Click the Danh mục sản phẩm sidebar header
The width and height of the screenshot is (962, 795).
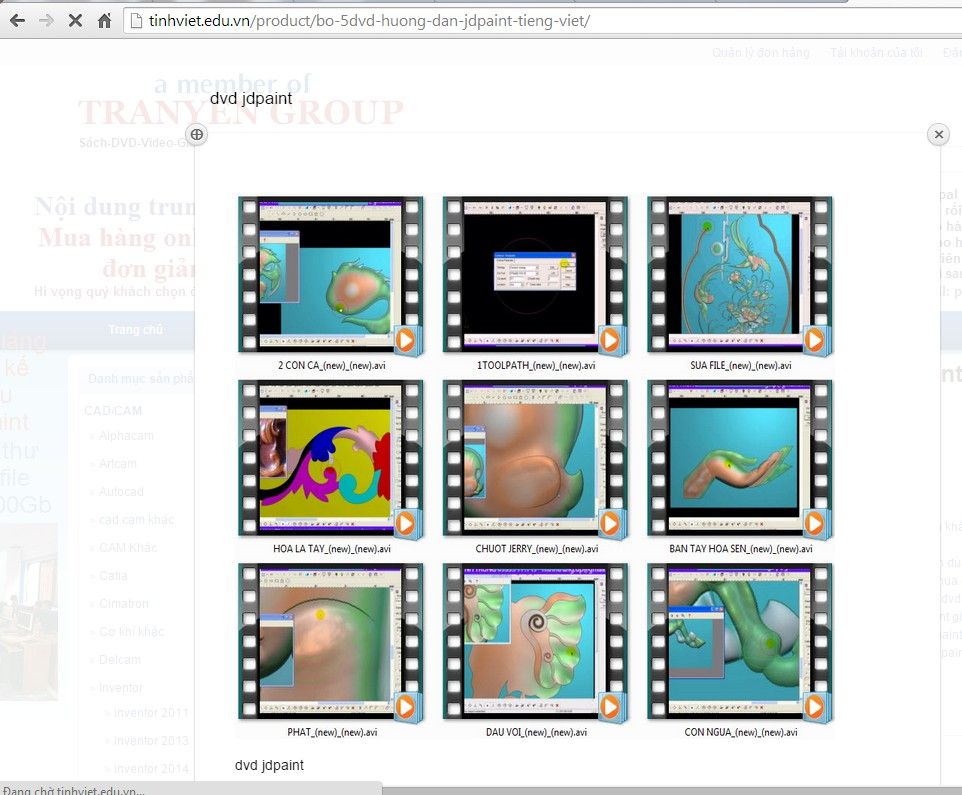pyautogui.click(x=141, y=378)
